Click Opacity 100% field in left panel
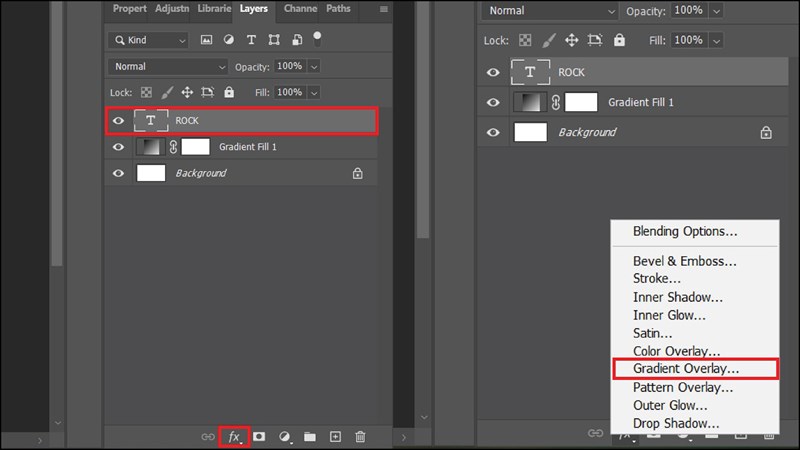Screen dimensions: 800x450 (x=290, y=66)
